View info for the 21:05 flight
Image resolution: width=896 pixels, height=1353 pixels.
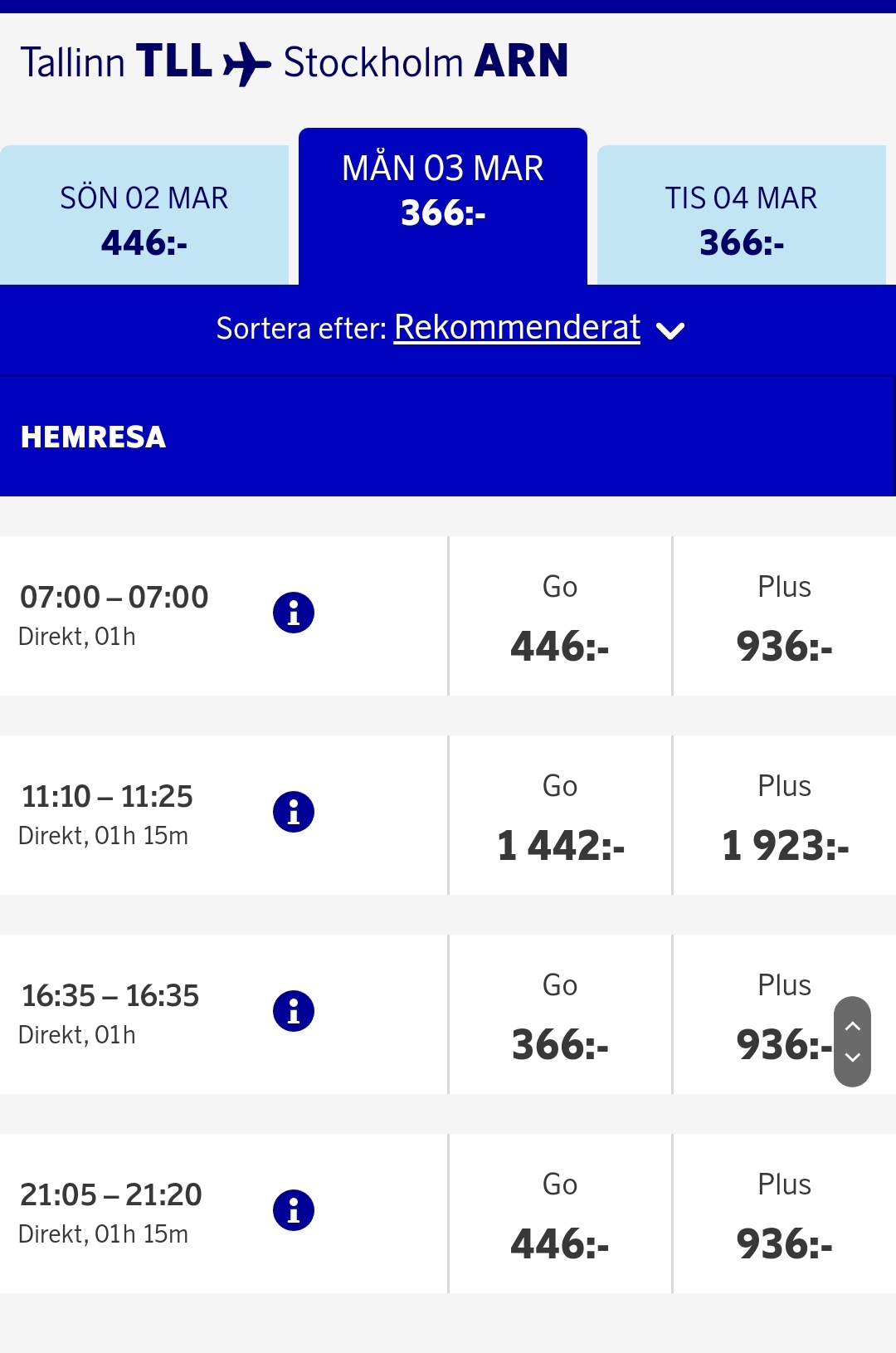(294, 1211)
